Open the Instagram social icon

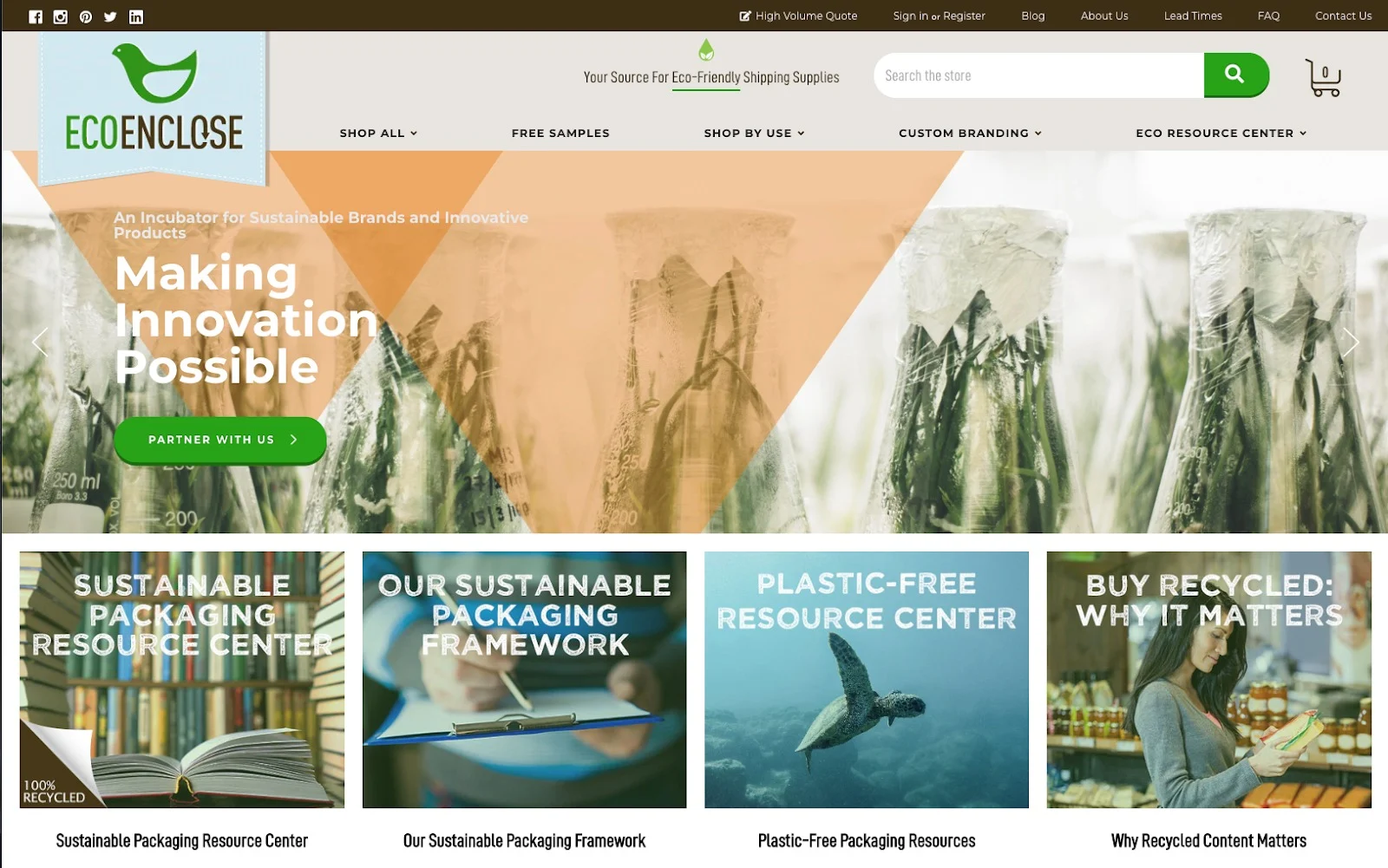(x=61, y=16)
